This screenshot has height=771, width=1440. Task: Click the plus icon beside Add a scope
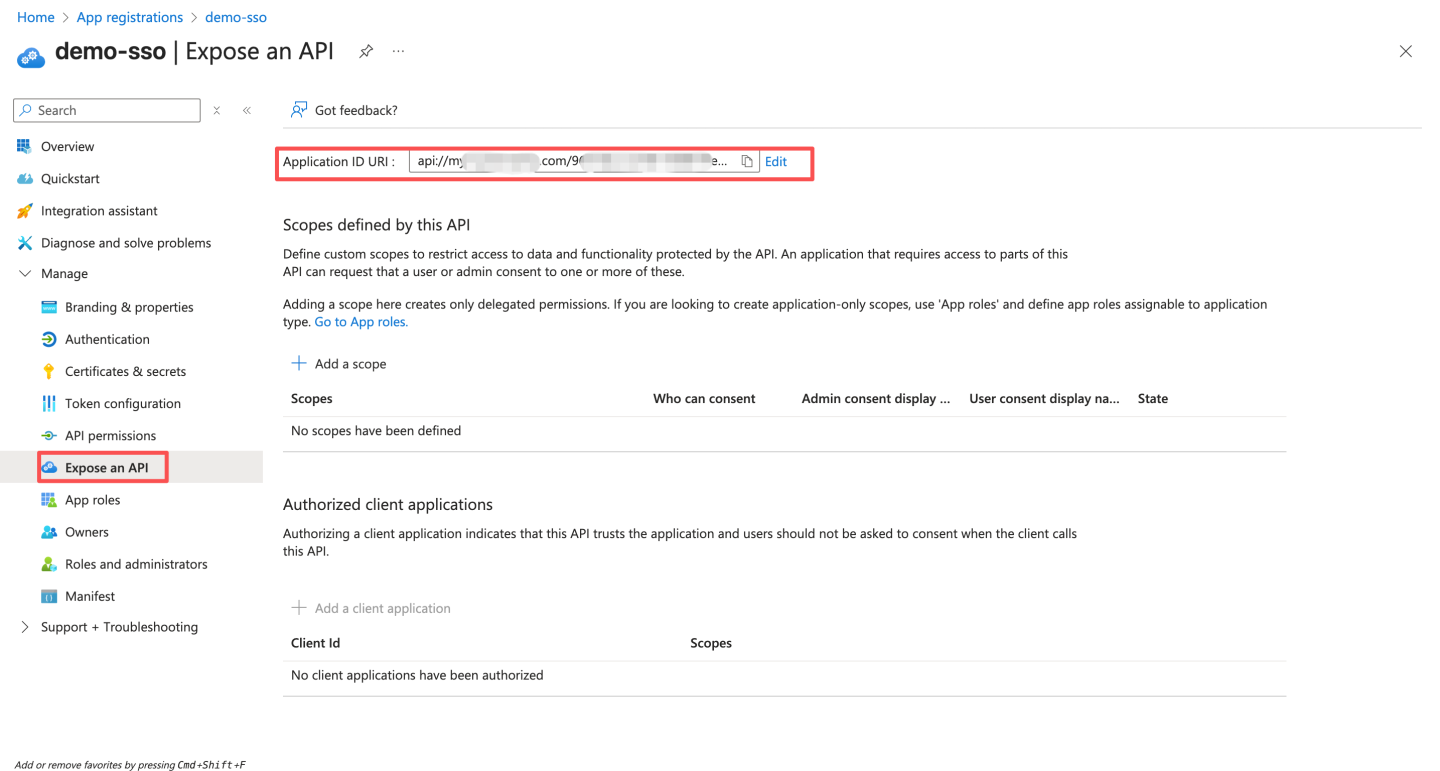pyautogui.click(x=299, y=363)
